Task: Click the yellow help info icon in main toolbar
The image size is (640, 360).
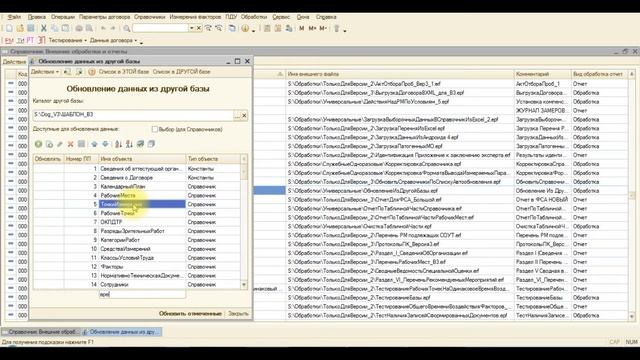Action: 245,28
